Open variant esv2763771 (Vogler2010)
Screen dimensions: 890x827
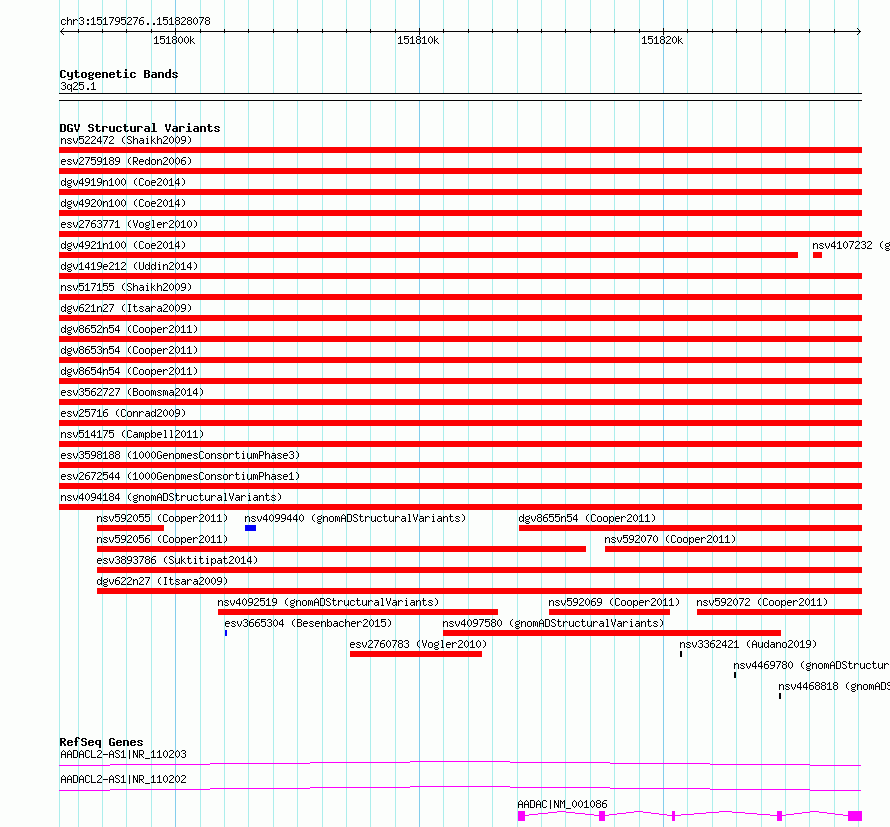pos(460,234)
